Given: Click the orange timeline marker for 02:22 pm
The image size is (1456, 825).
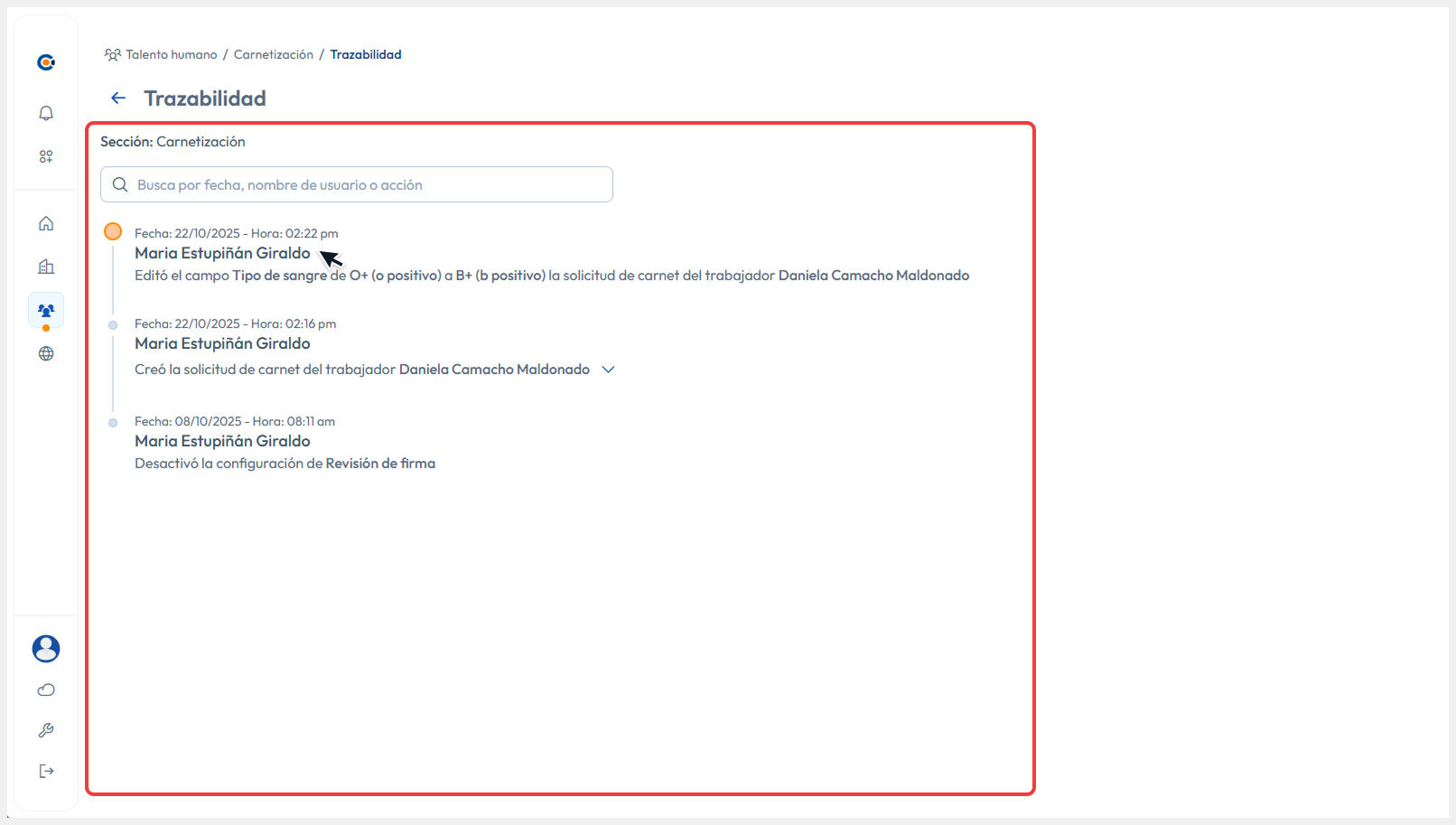Looking at the screenshot, I should [113, 232].
